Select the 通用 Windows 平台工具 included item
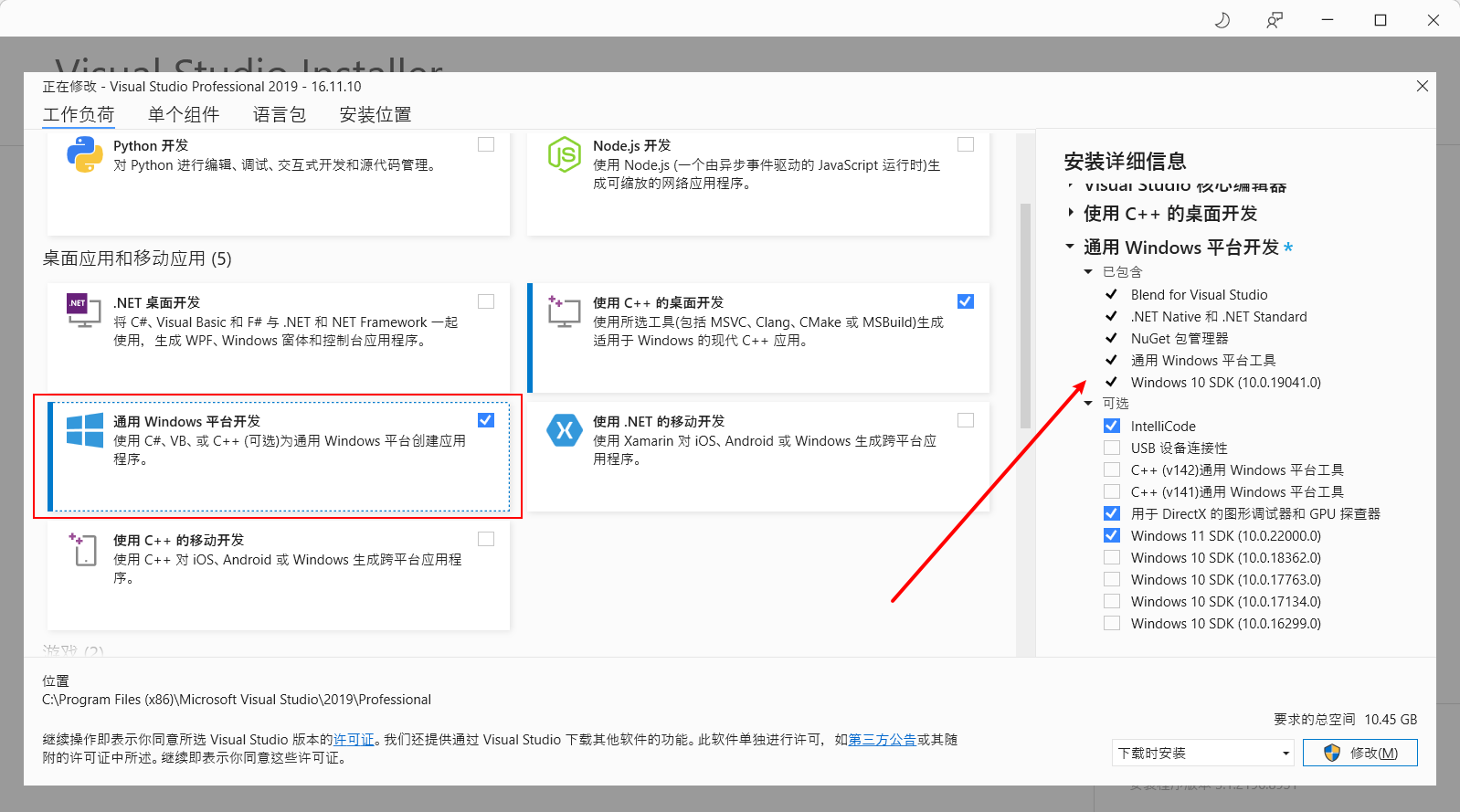This screenshot has height=812, width=1460. 1203,360
